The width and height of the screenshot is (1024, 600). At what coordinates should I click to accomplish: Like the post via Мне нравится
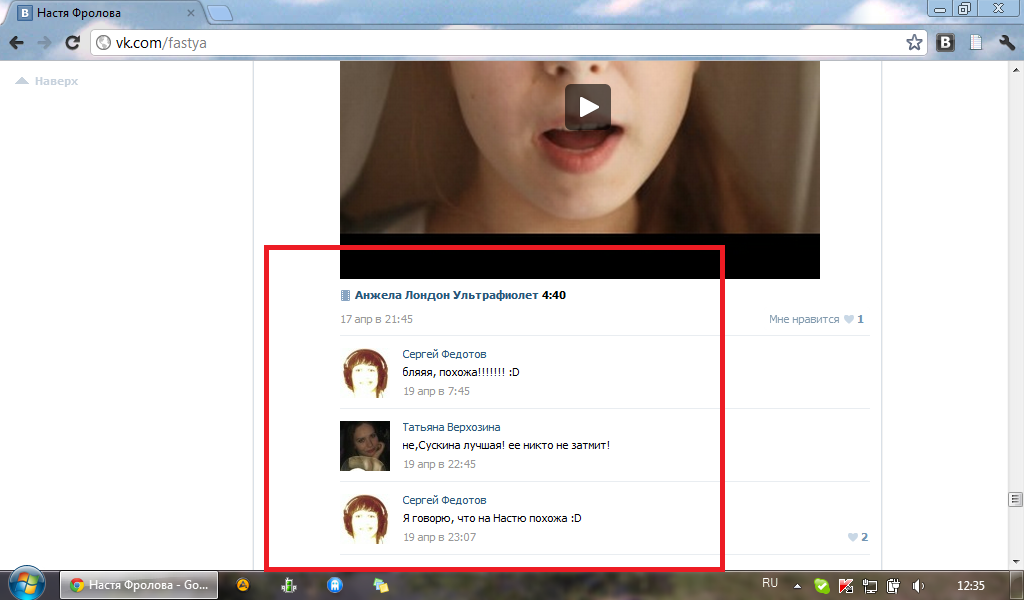point(804,319)
